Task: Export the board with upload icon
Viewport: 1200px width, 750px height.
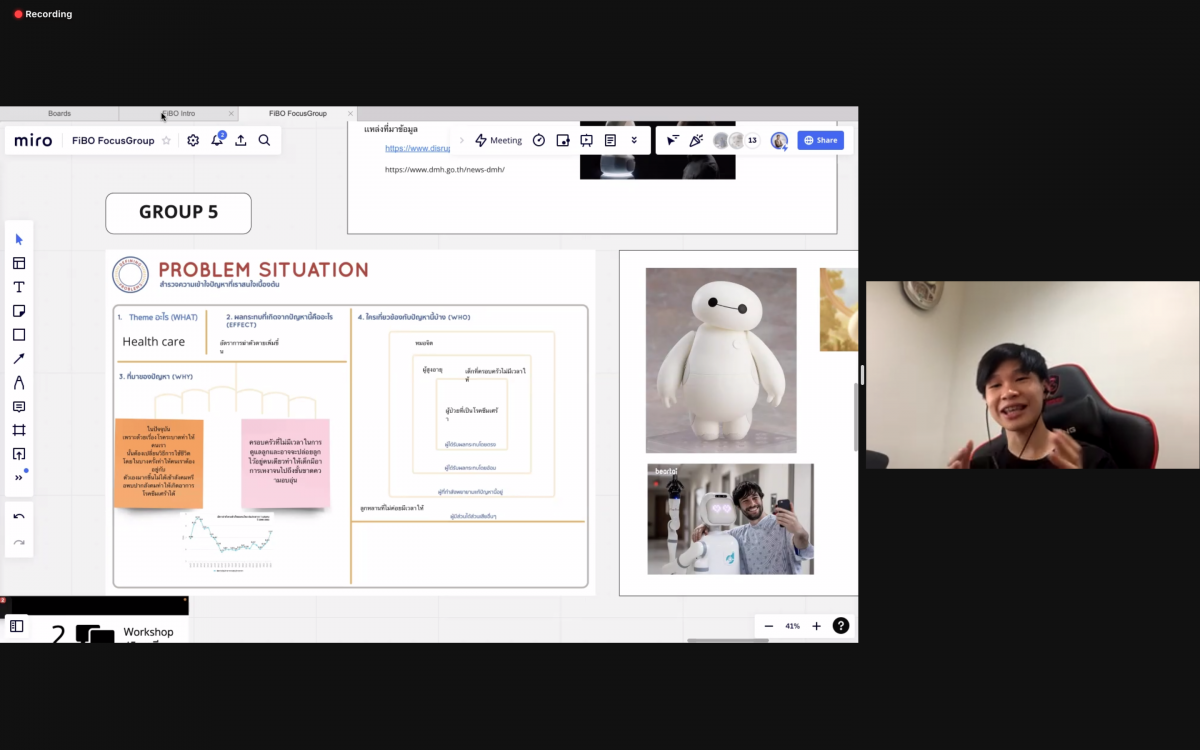Action: (241, 141)
